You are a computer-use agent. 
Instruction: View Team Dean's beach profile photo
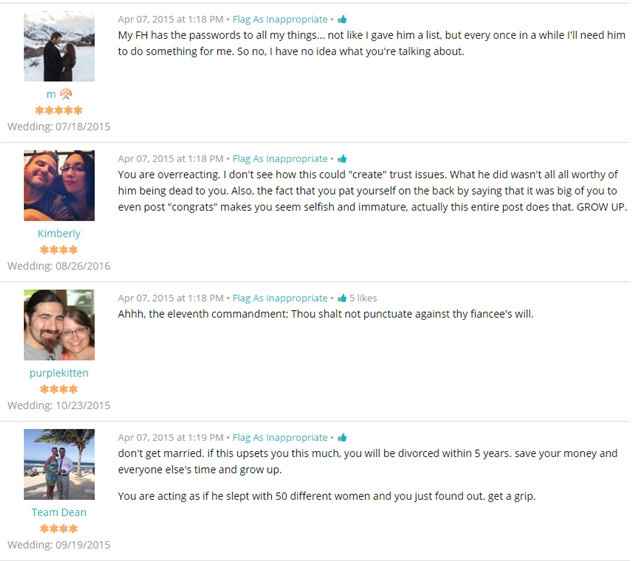pyautogui.click(x=59, y=464)
